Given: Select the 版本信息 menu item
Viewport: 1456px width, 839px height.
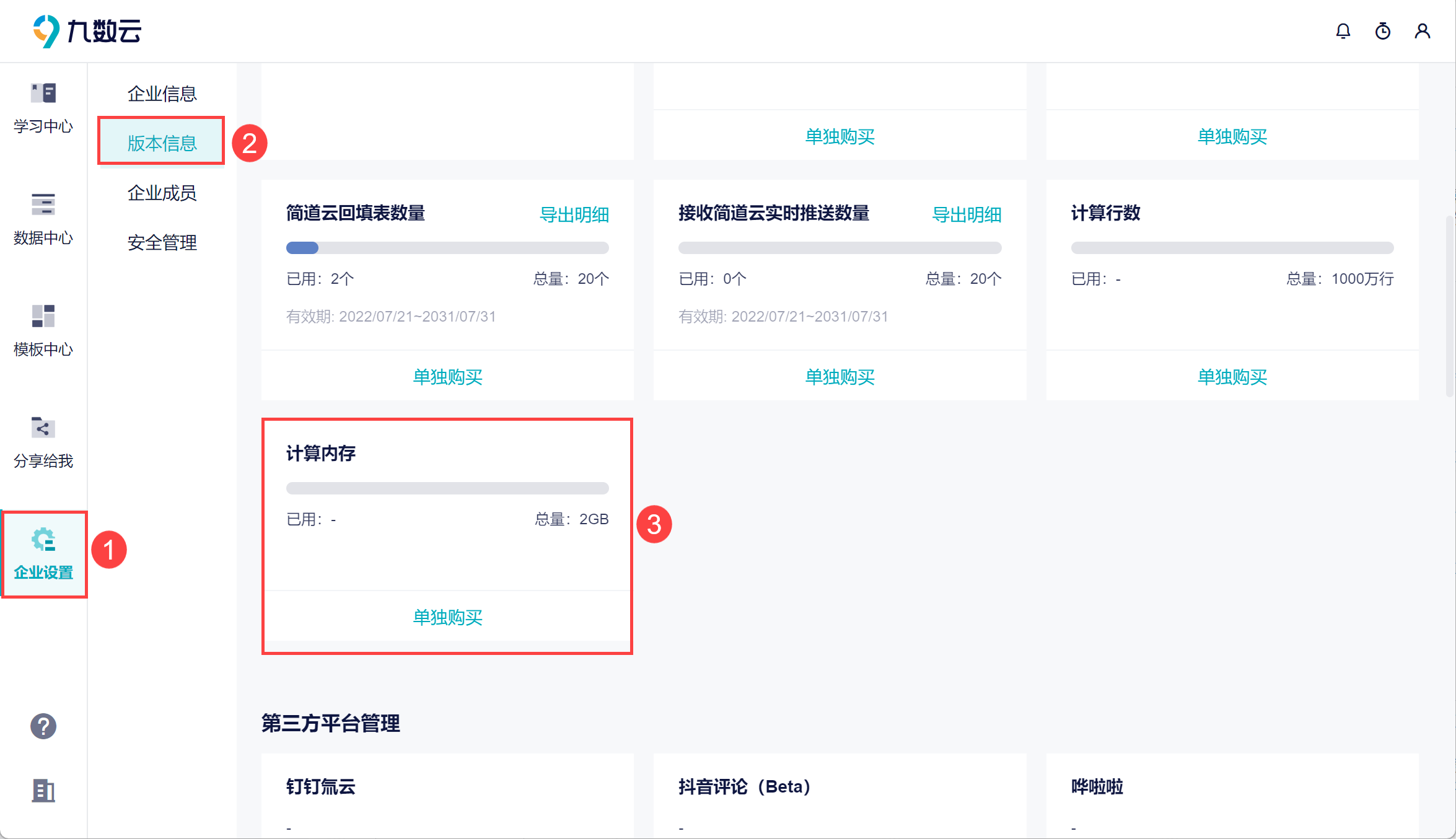Looking at the screenshot, I should (162, 143).
